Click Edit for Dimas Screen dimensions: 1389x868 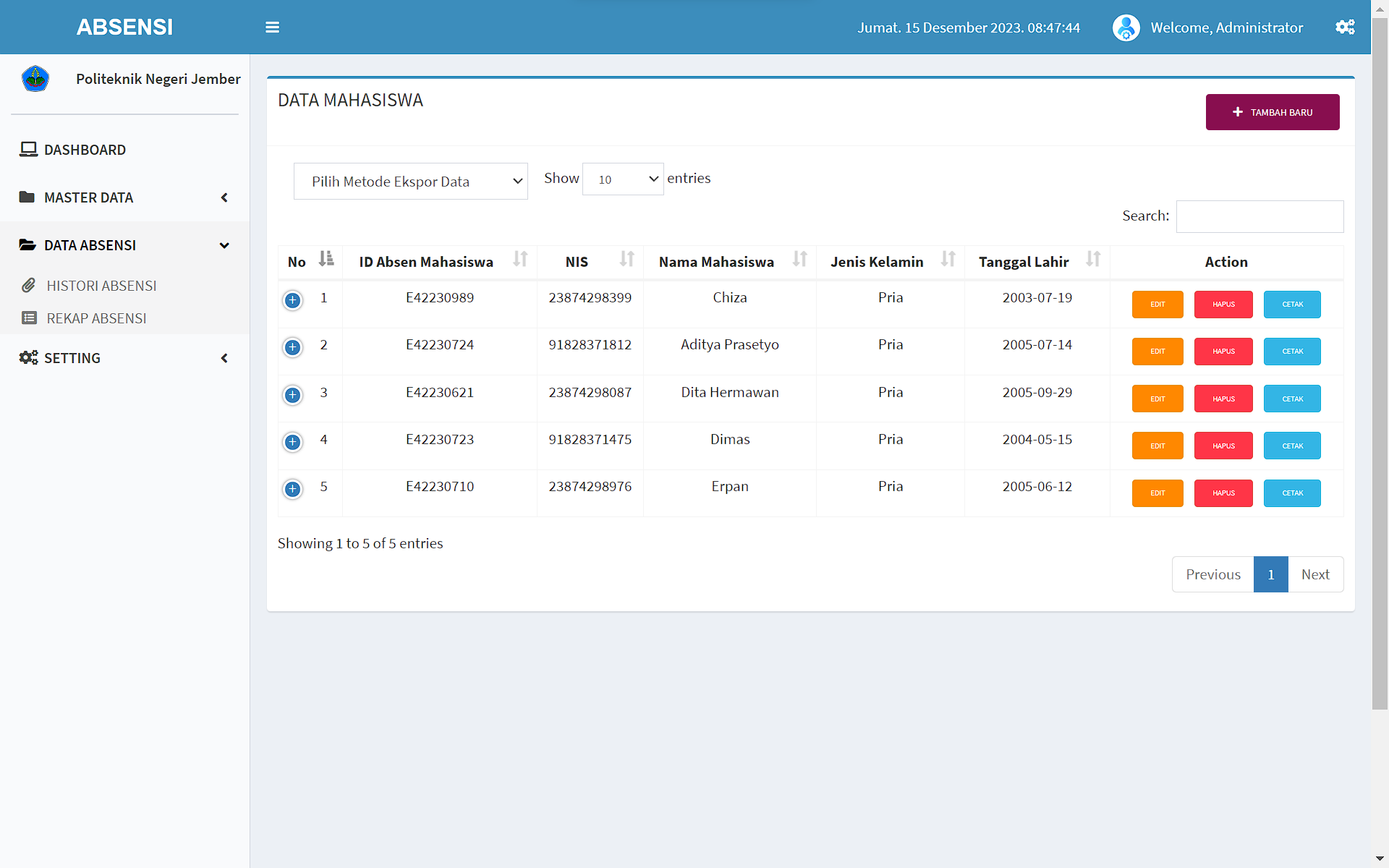coord(1157,446)
